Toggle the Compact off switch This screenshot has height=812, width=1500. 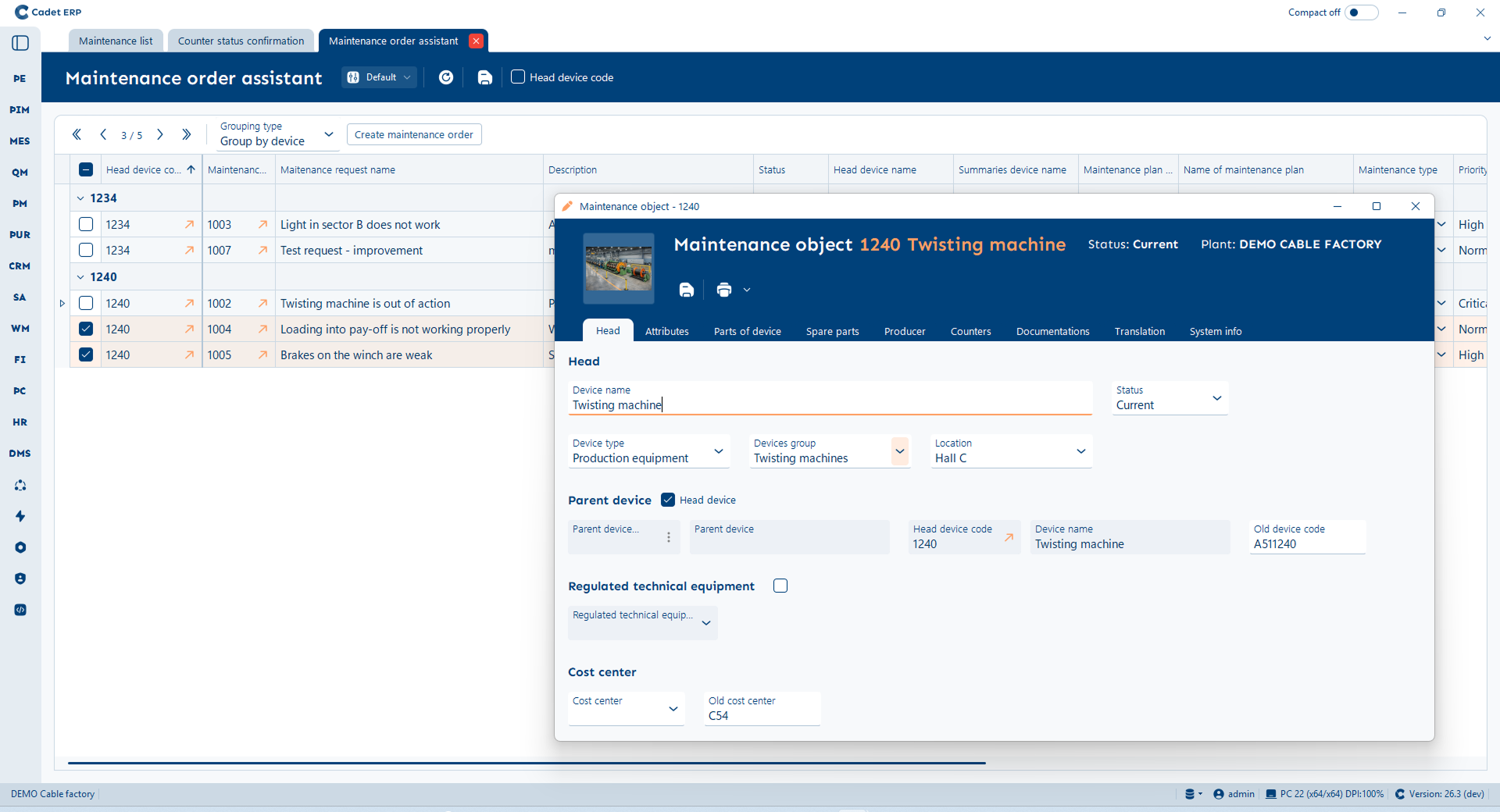point(1361,12)
